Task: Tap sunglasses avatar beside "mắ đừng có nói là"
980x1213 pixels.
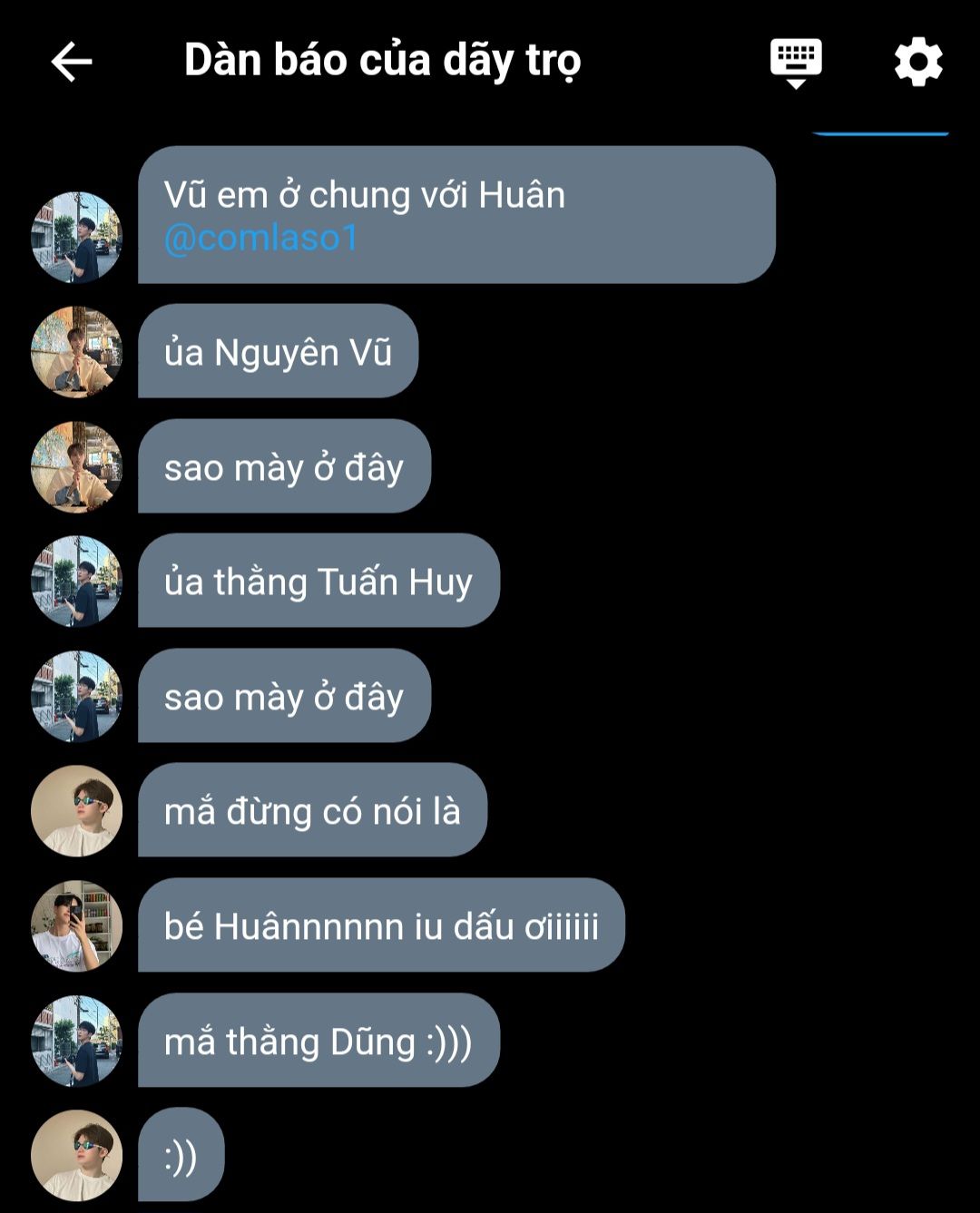Action: [x=76, y=811]
